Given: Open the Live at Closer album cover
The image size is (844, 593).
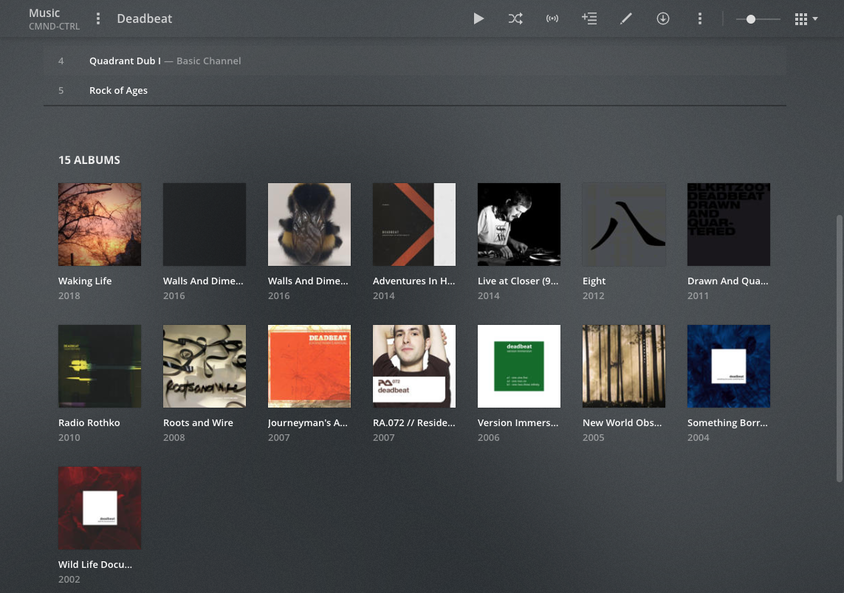Looking at the screenshot, I should 519,224.
